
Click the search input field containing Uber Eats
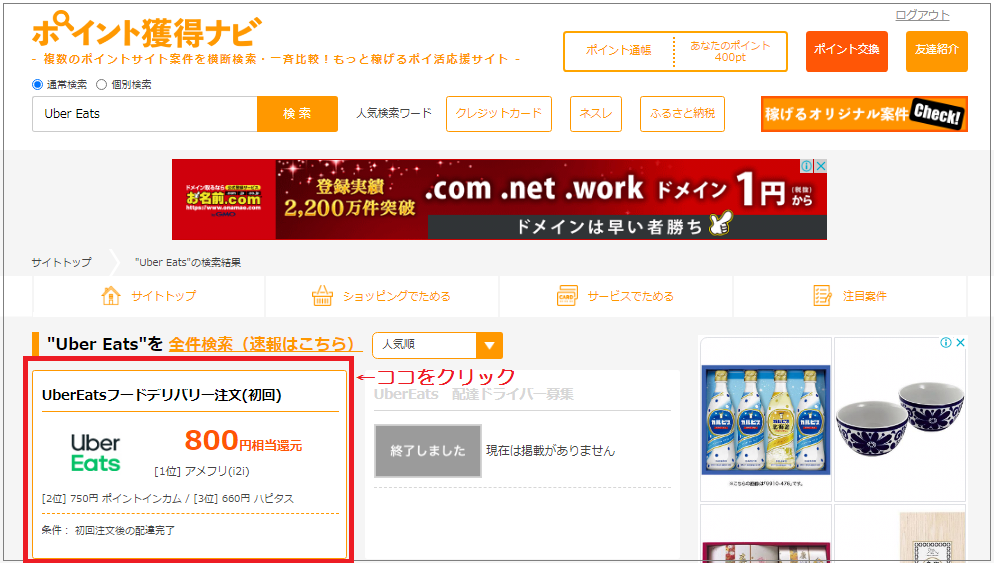(x=145, y=113)
